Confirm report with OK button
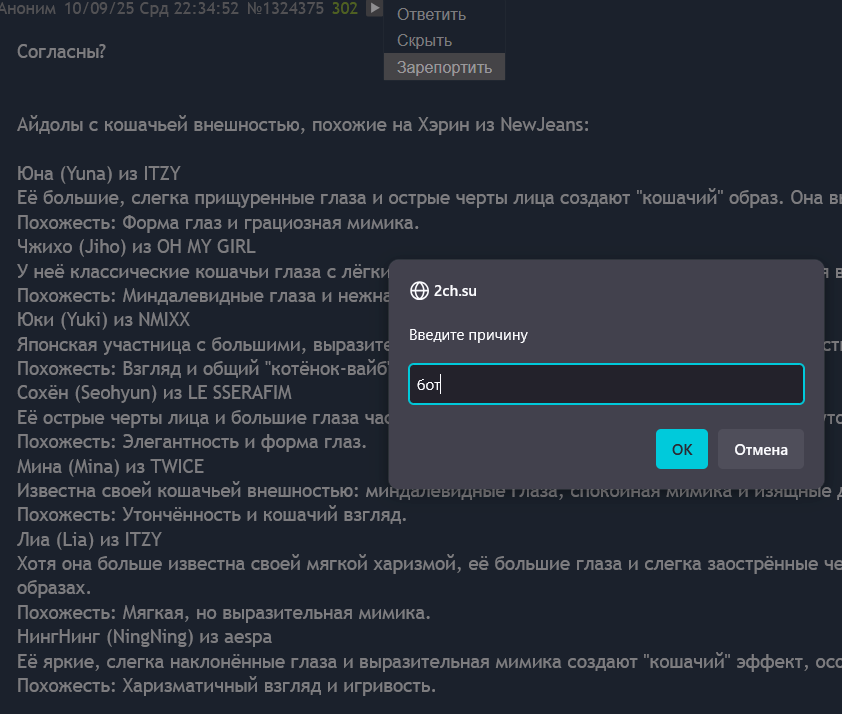The height and width of the screenshot is (714, 842). [x=681, y=449]
